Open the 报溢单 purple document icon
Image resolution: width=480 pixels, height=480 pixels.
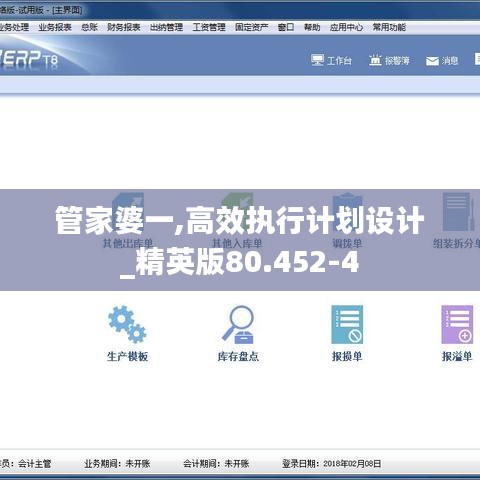point(457,324)
